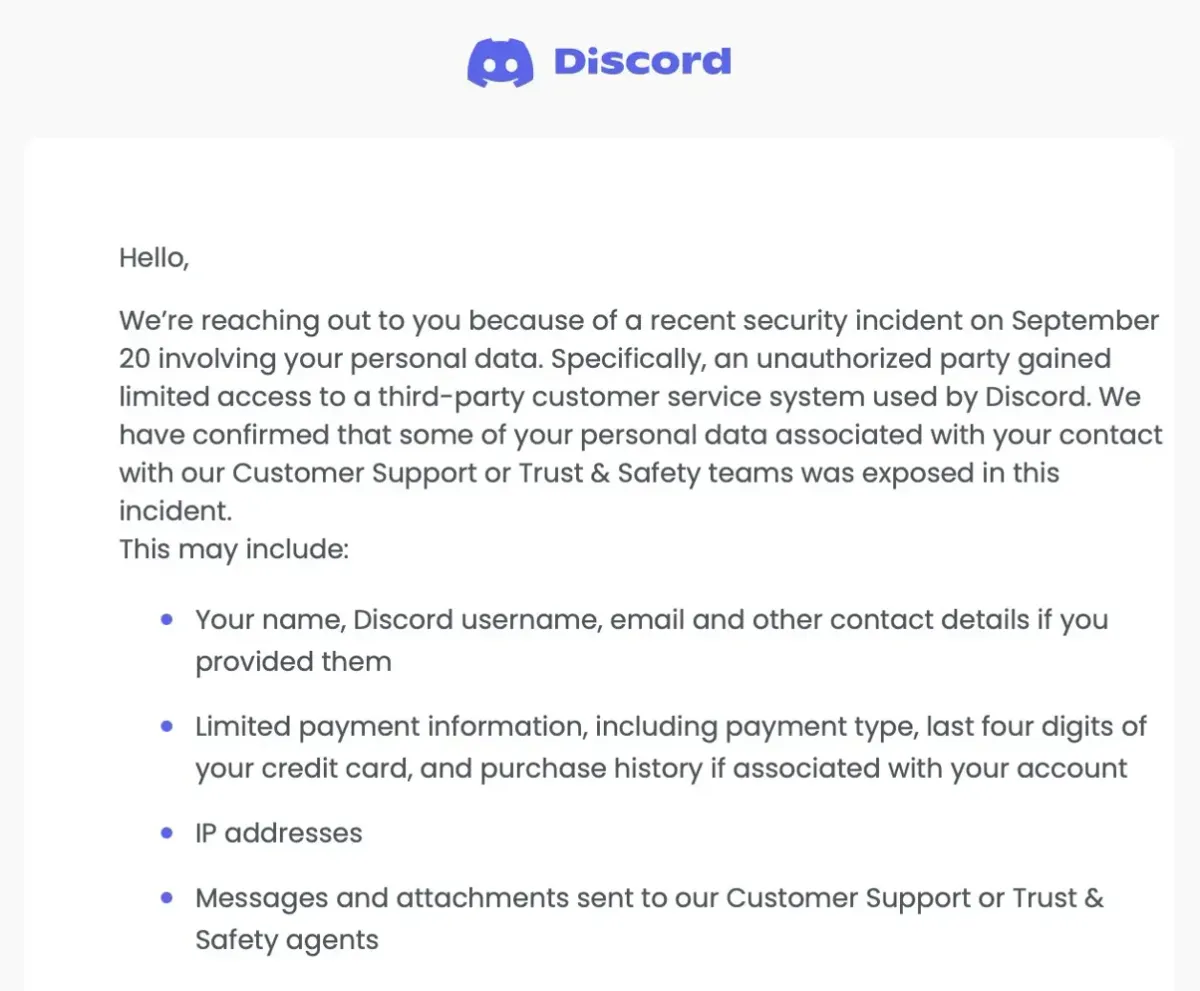Viewport: 1200px width, 991px height.
Task: Click the bullet dot before "Messages and attachments"
Action: (x=166, y=898)
